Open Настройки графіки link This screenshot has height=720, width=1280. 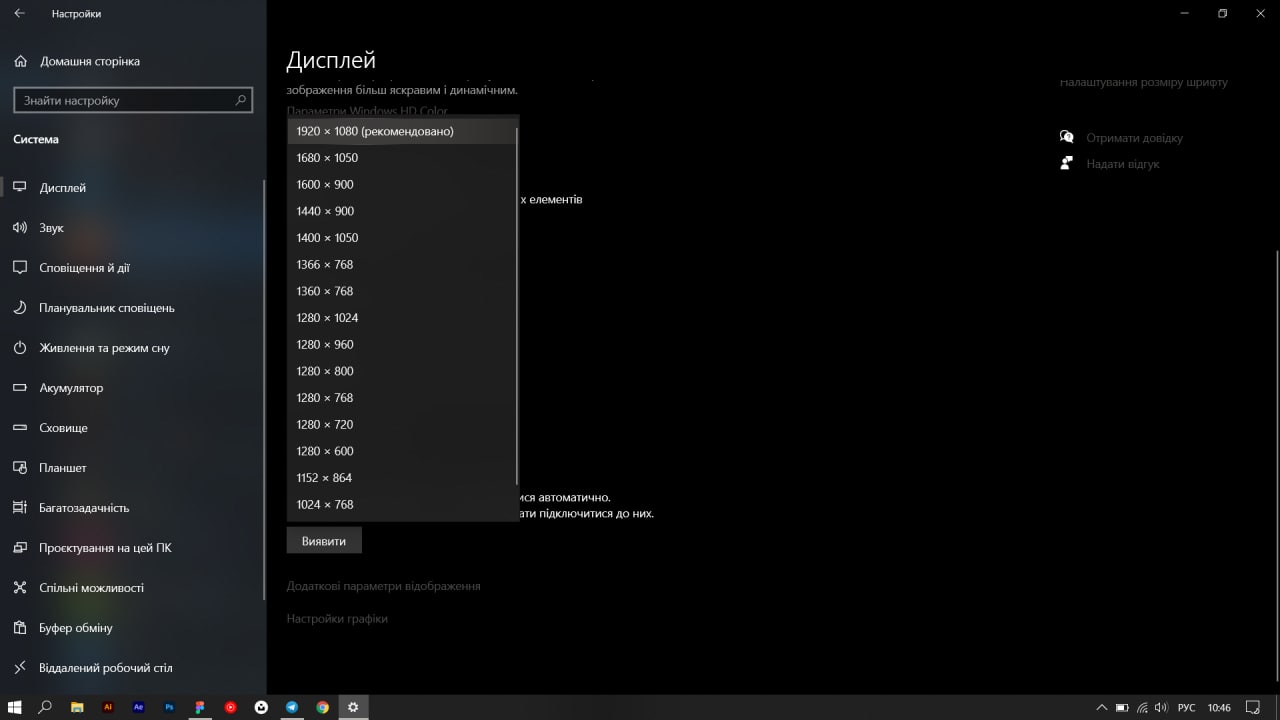(337, 619)
